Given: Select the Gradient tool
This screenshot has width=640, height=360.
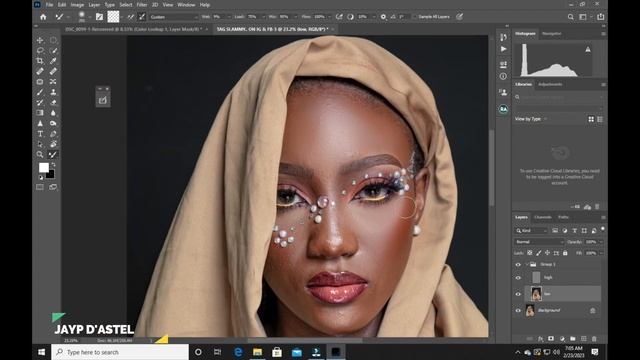Looking at the screenshot, I should (x=40, y=113).
